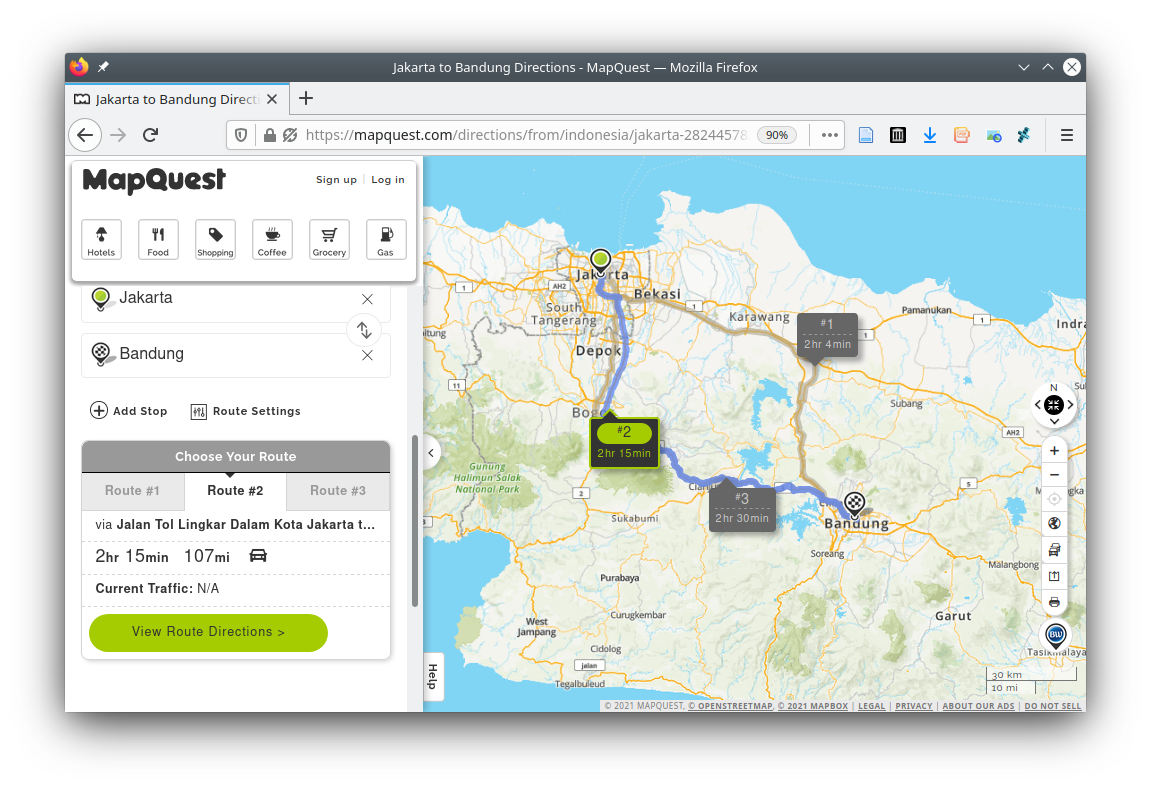
Task: Pan map down with compass arrow
Action: click(1054, 421)
